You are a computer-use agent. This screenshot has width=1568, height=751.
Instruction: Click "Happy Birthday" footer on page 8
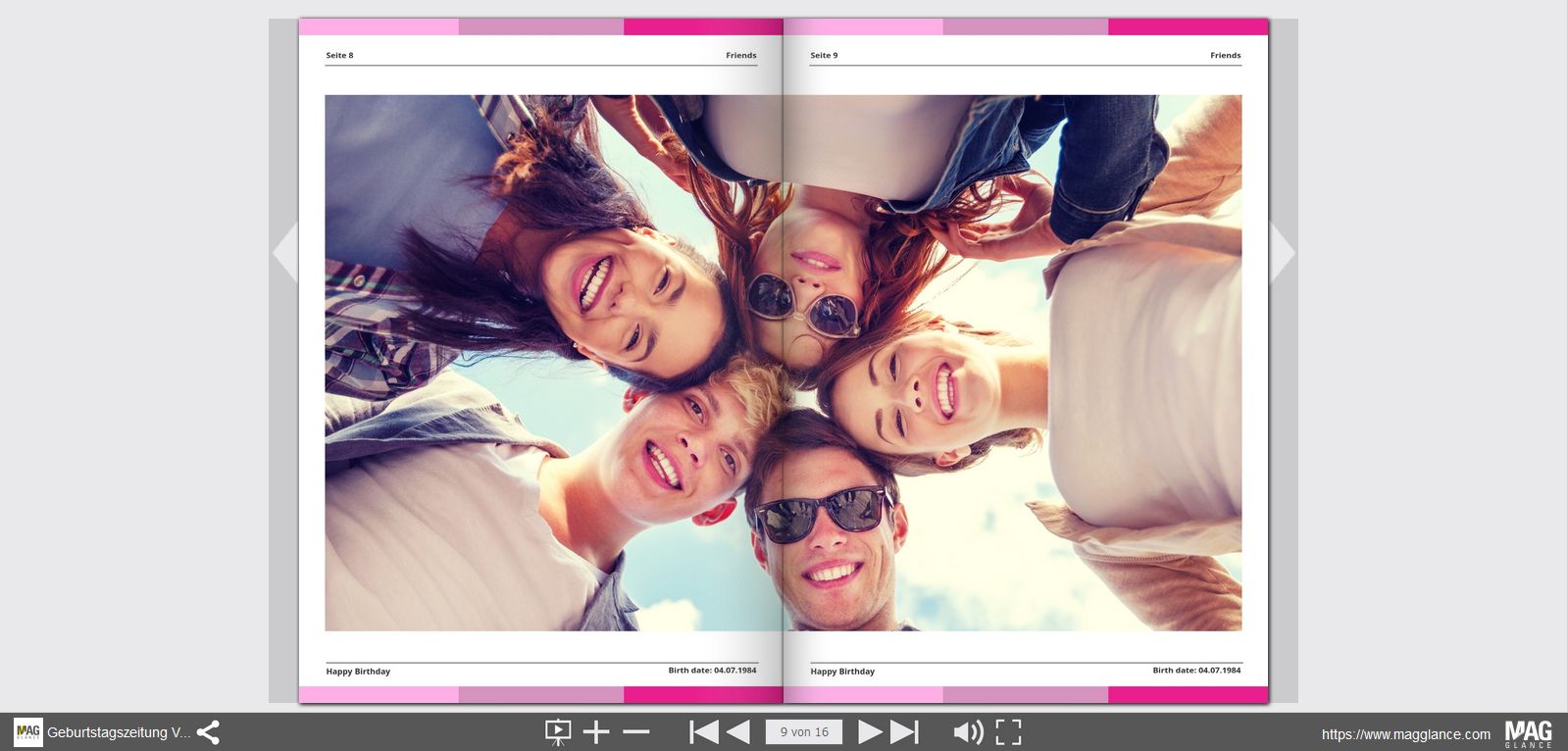click(358, 672)
